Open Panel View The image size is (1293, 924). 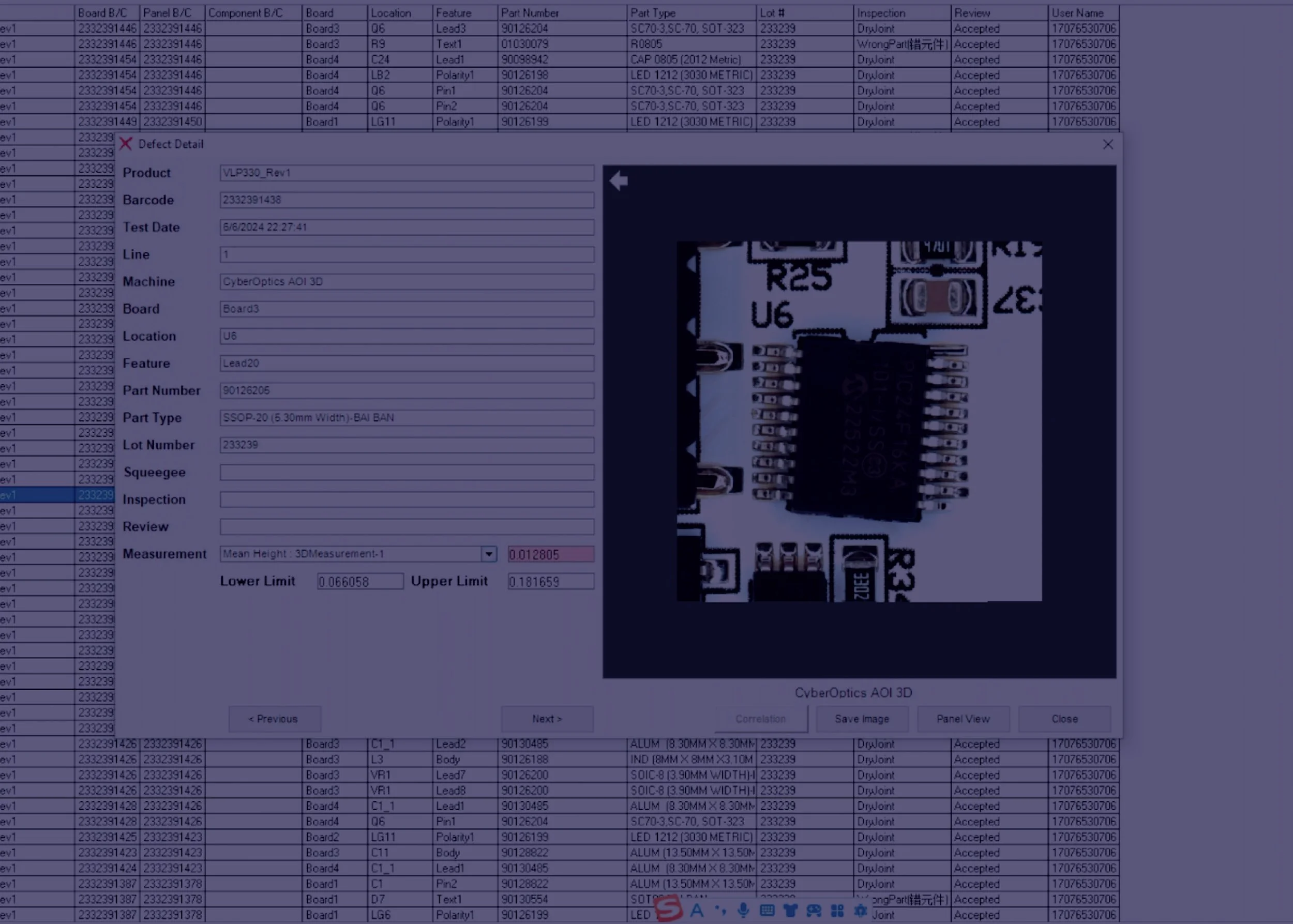tap(964, 719)
